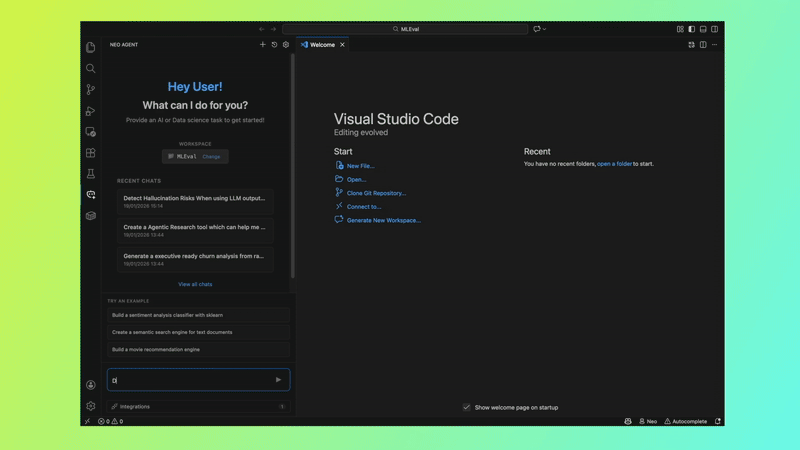Screen dimensions: 800x450
Task: Expand the Integrations section
Action: (197, 407)
